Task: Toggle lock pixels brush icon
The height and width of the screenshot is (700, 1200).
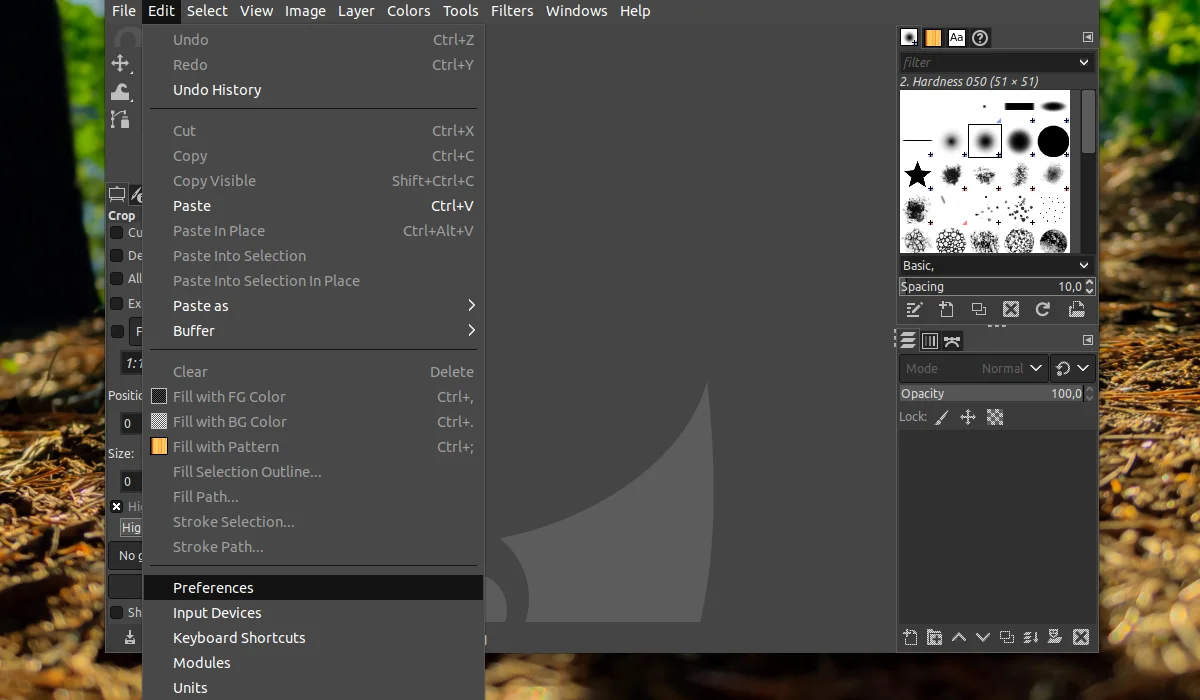Action: point(941,417)
